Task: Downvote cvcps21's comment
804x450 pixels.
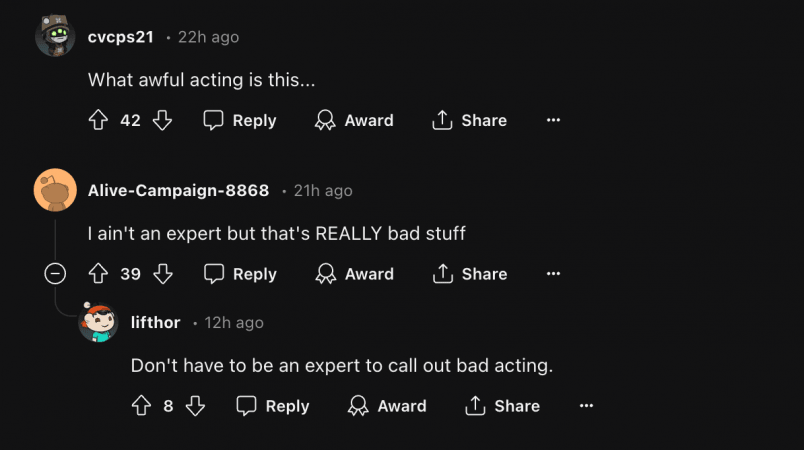Action: click(163, 120)
